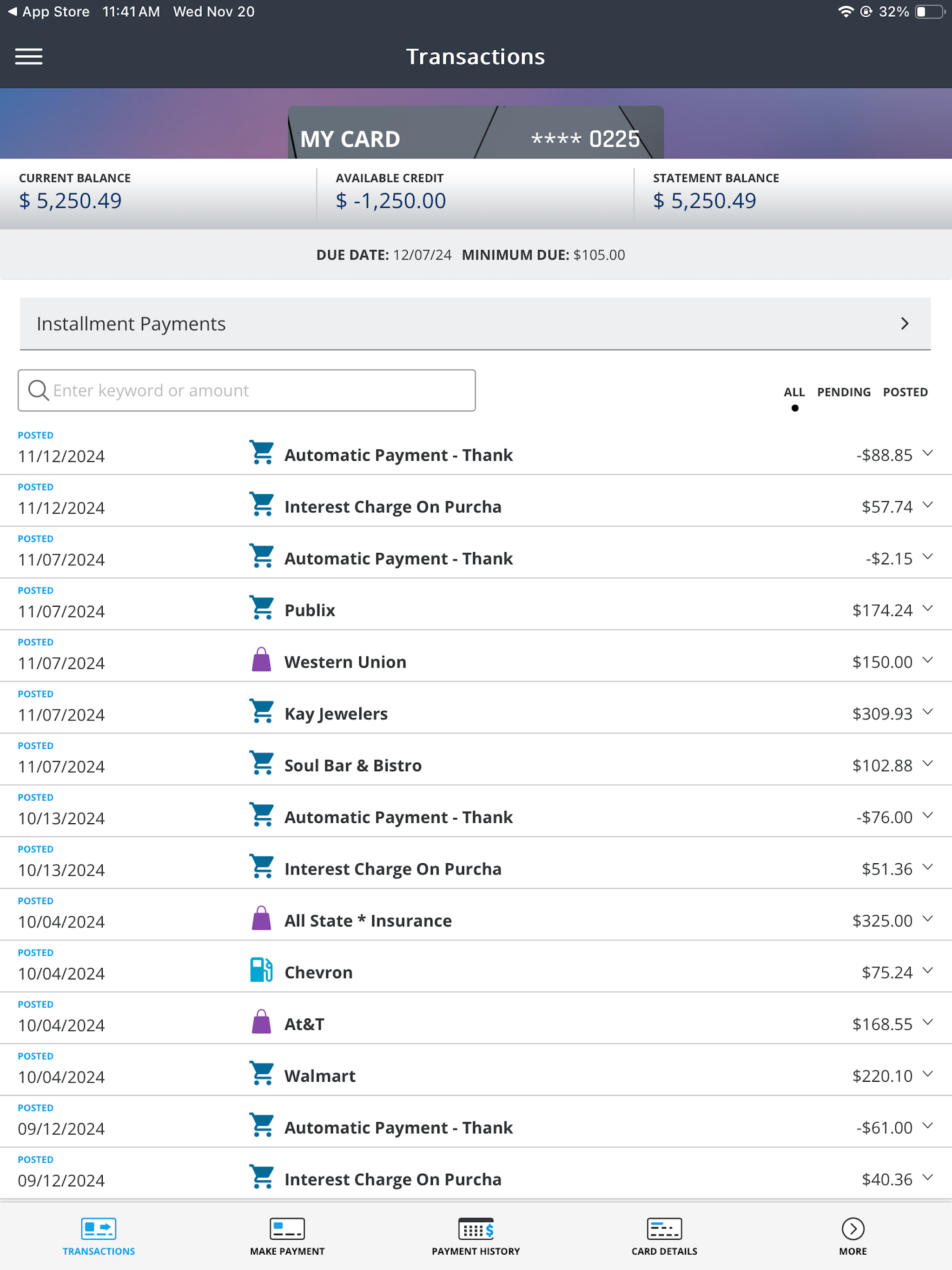
Task: Tap the -$61.00 payment amount
Action: coord(884,1128)
